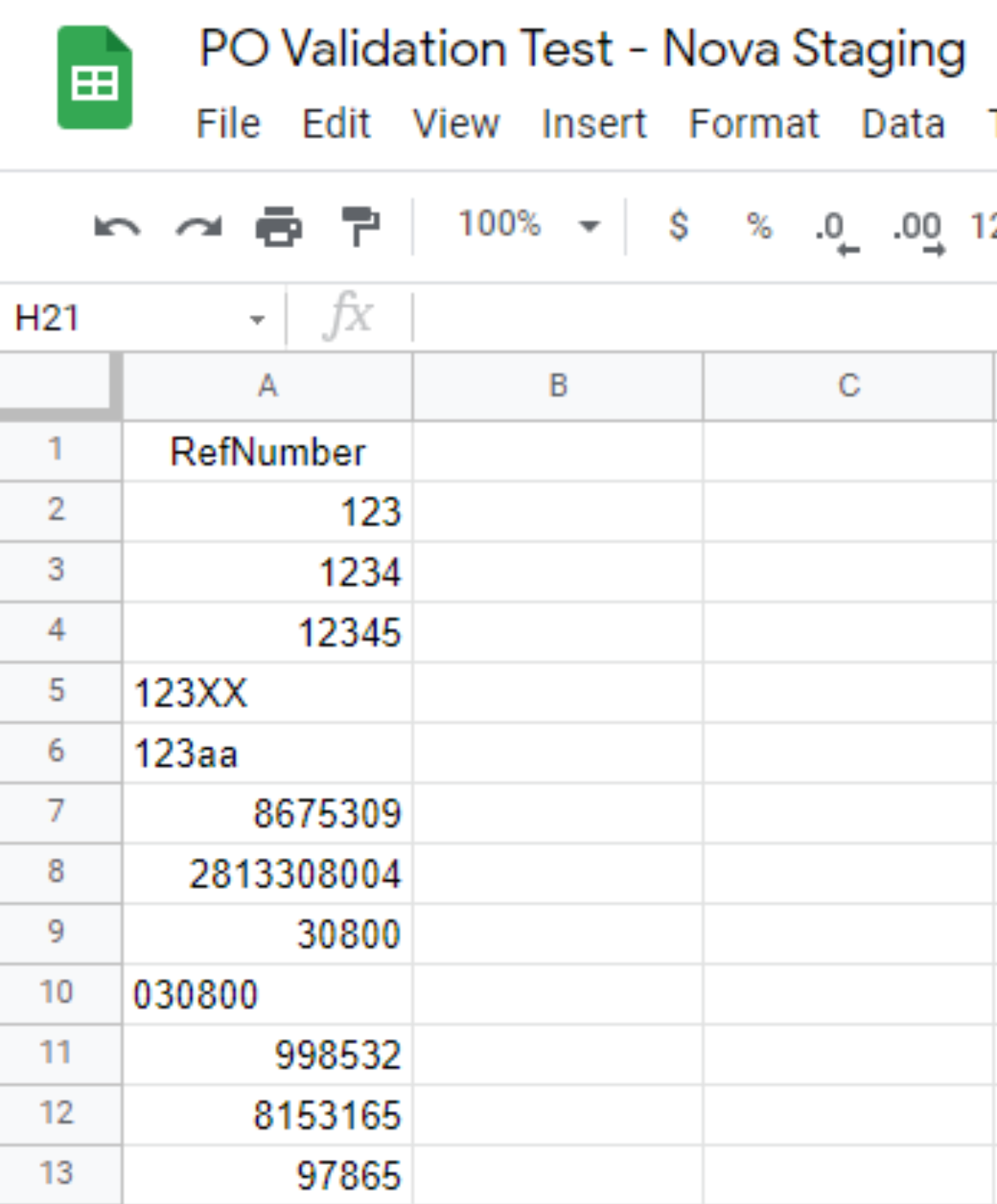Click the formula bar input
The height and width of the screenshot is (1204, 997).
click(x=702, y=317)
